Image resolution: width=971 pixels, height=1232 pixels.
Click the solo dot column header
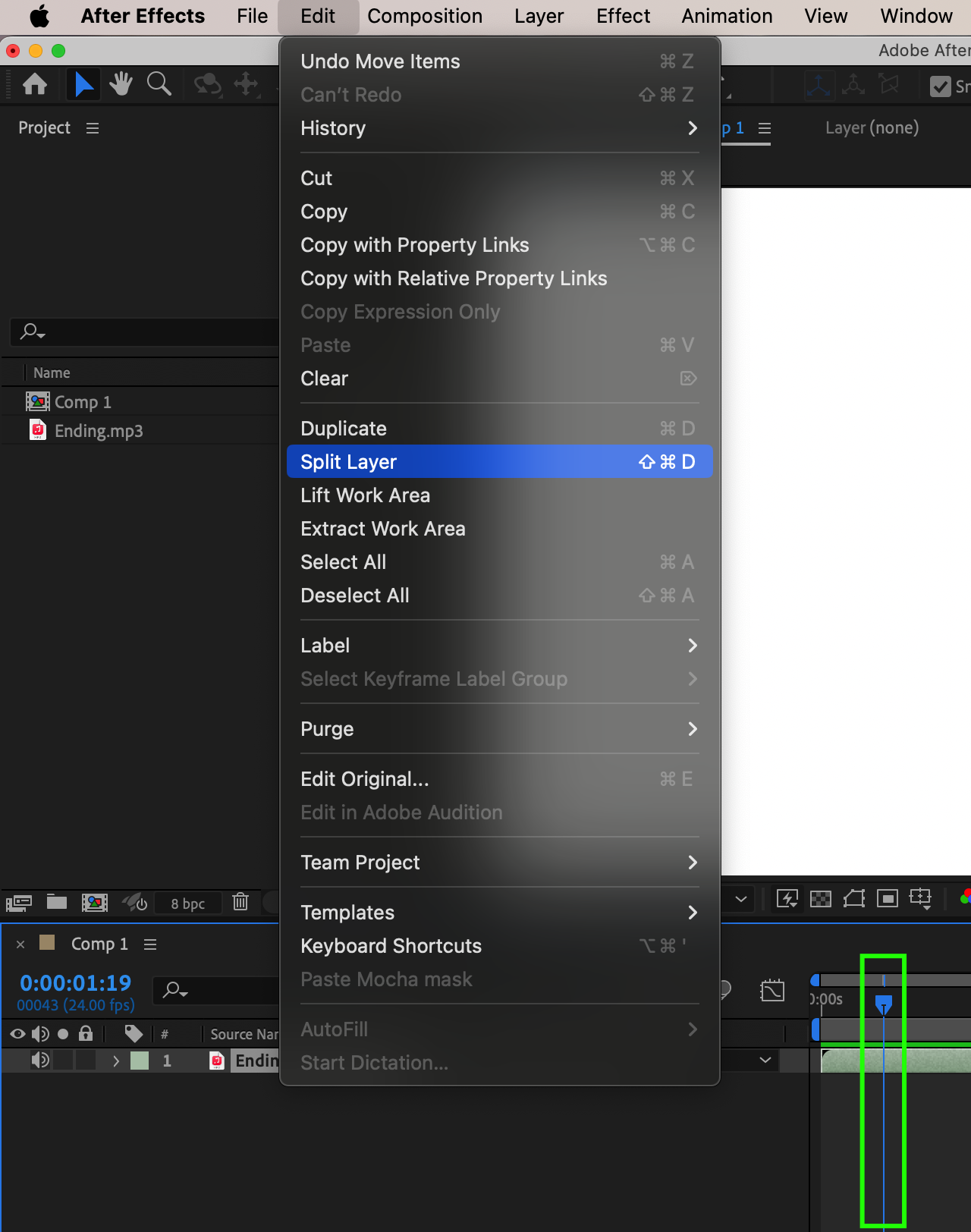pyautogui.click(x=63, y=1033)
